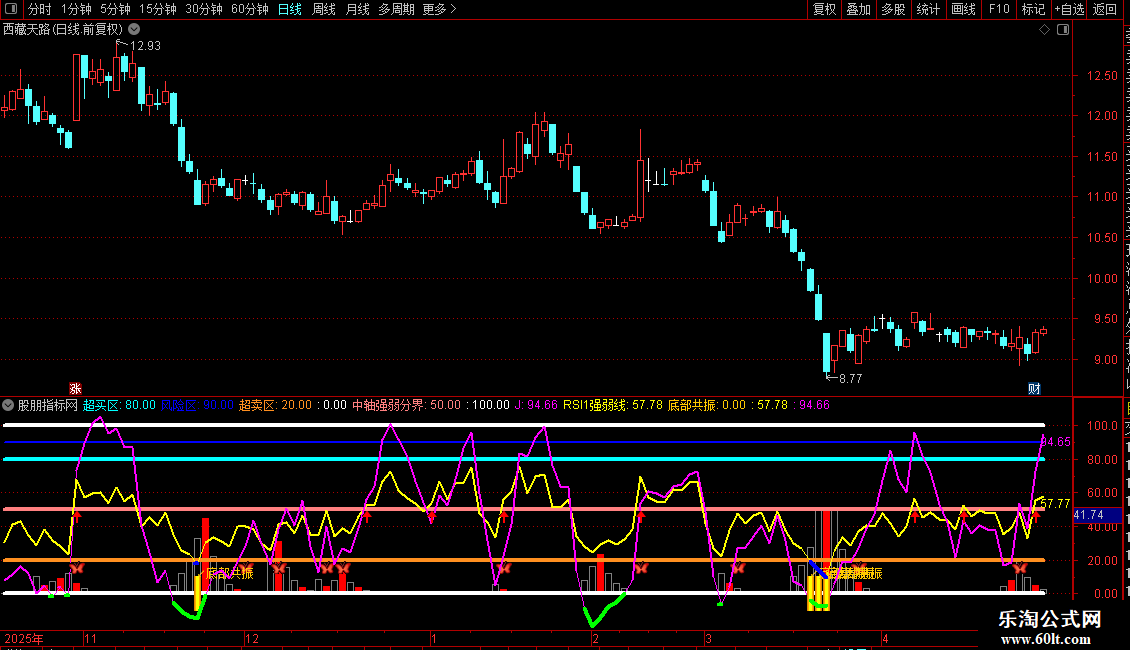Click the 2025年 date axis label

pyautogui.click(x=24, y=638)
